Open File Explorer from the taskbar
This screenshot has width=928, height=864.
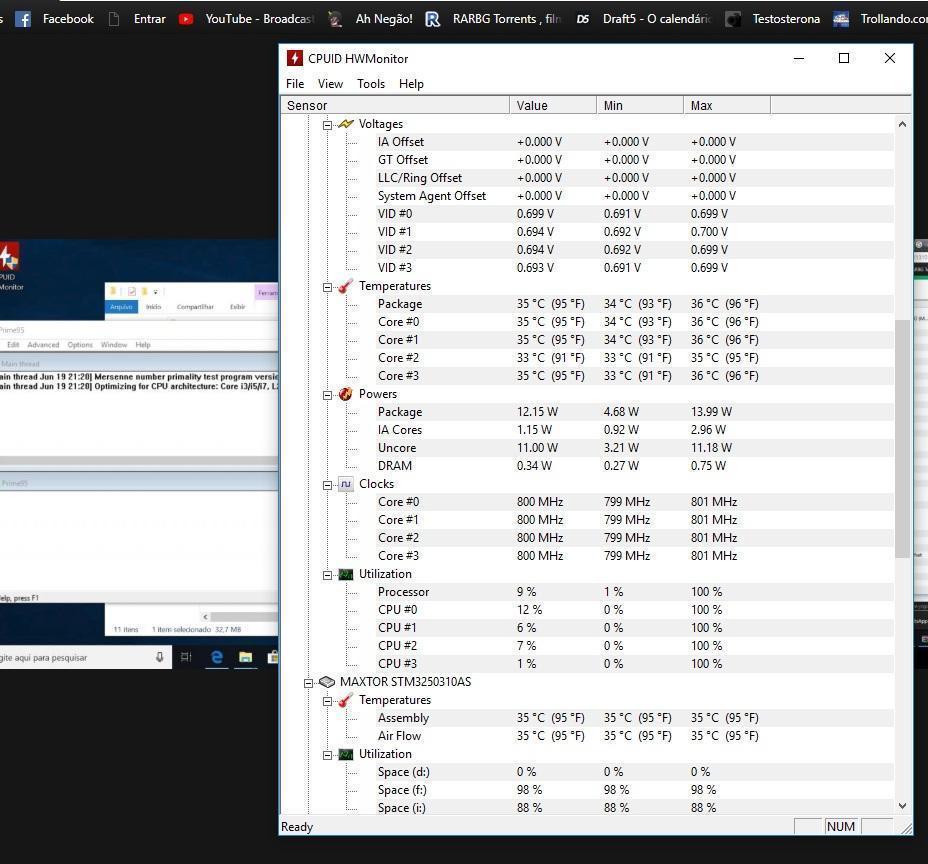pos(245,657)
